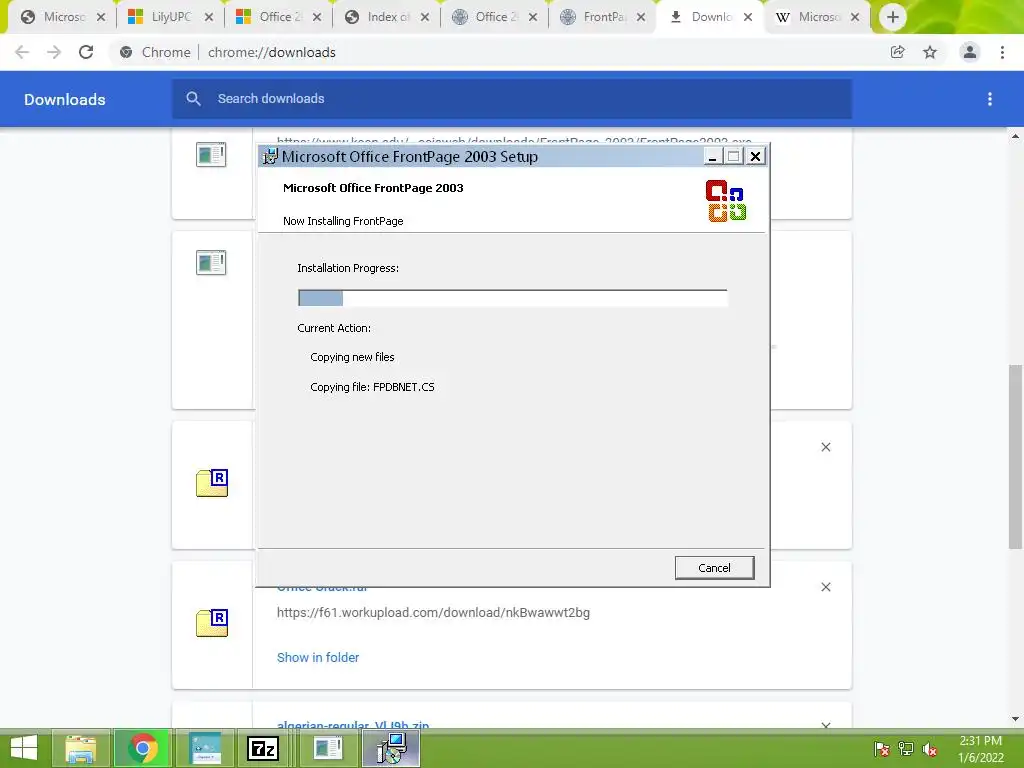
Task: Click the Microsoft Office logo in Setup
Action: tap(726, 200)
